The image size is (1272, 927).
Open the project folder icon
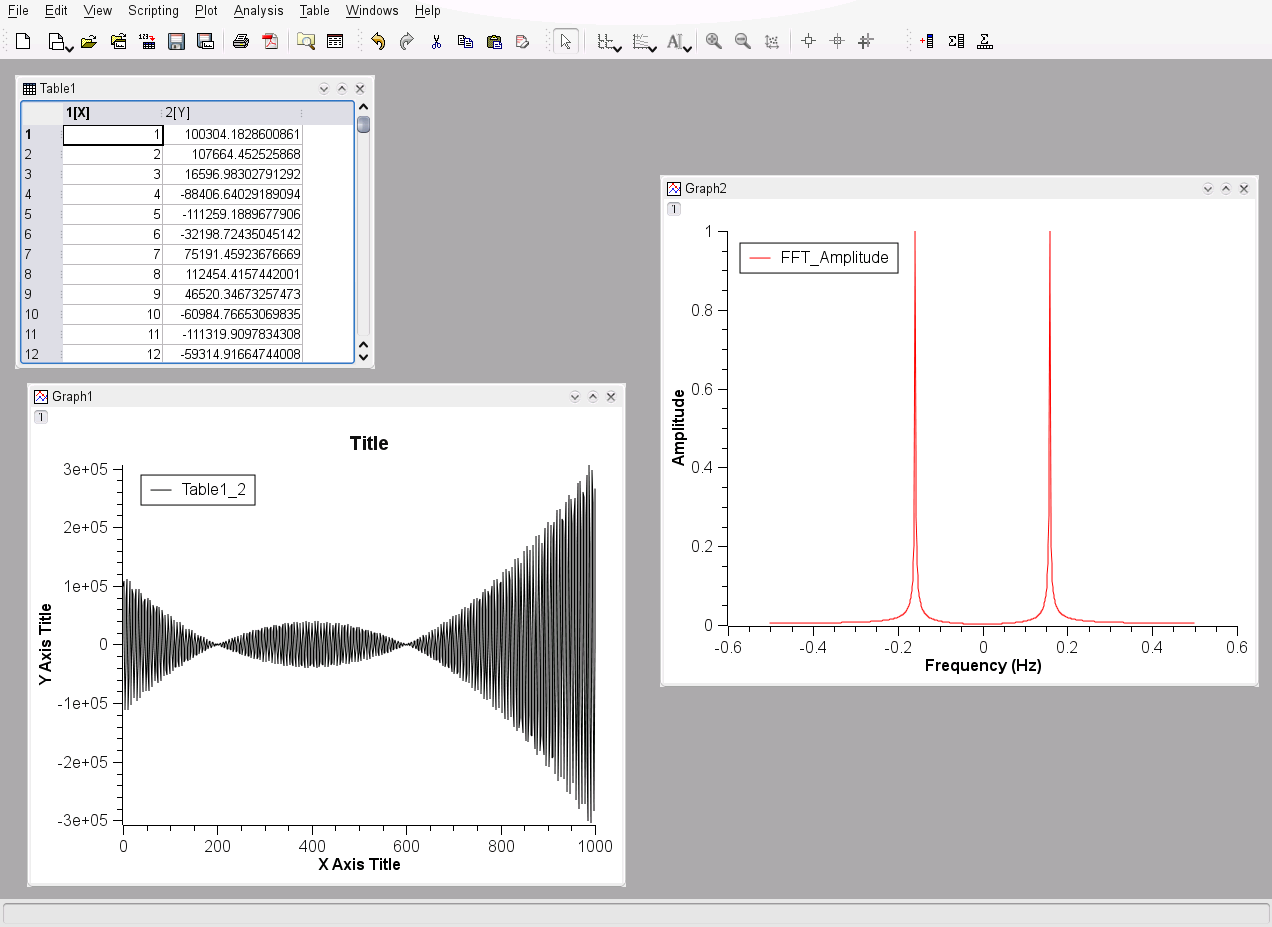click(x=89, y=41)
